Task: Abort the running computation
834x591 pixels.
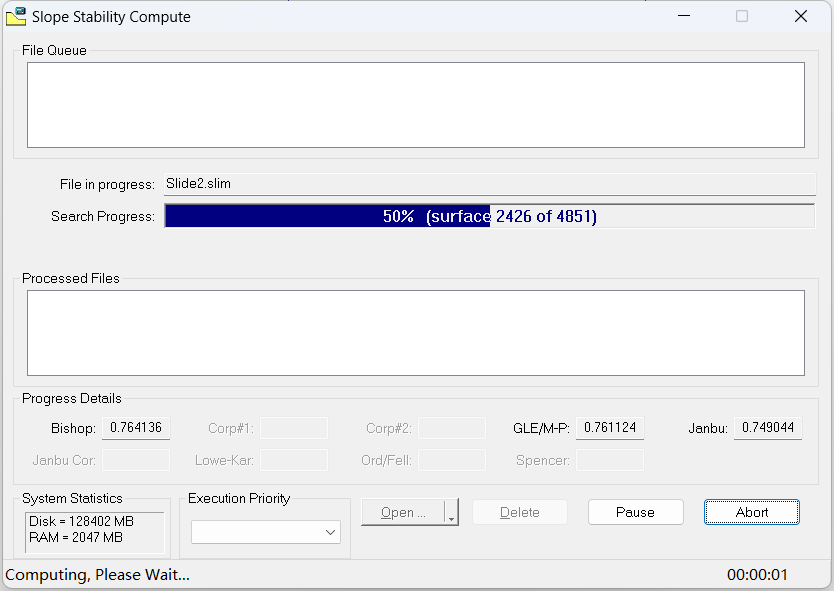Action: pos(752,512)
